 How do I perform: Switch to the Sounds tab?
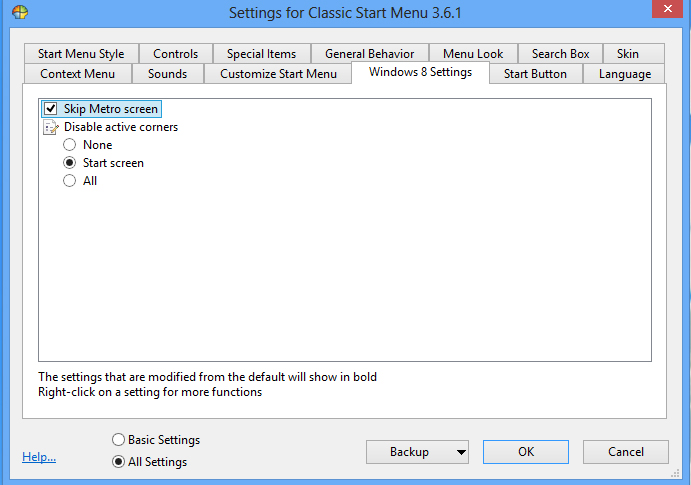167,74
